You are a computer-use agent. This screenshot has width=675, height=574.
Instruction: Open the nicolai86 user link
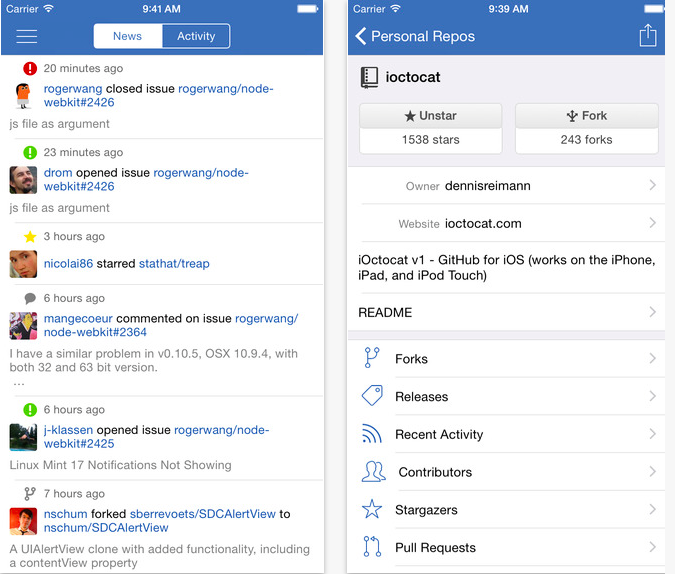click(68, 264)
